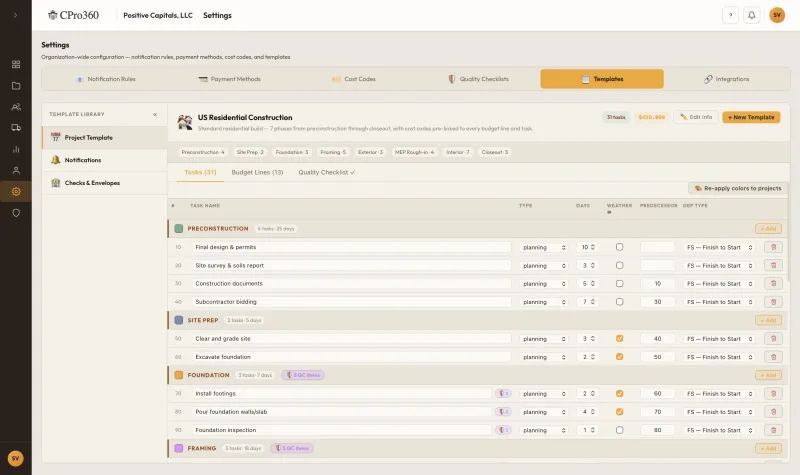
Task: Open the SV user avatar in header
Action: click(777, 15)
